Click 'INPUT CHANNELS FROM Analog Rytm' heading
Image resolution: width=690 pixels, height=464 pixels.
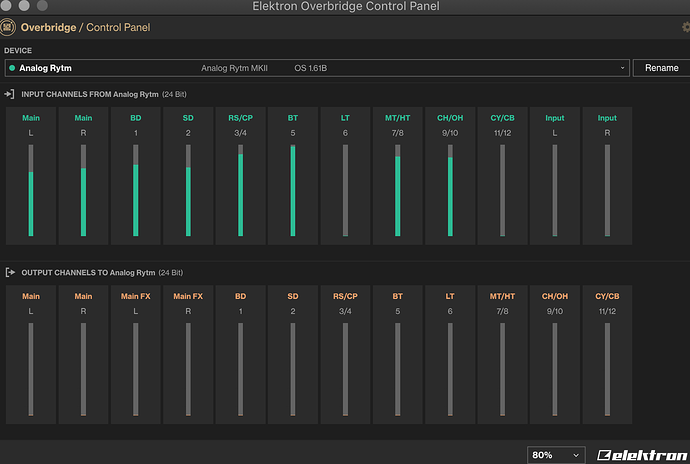click(90, 94)
